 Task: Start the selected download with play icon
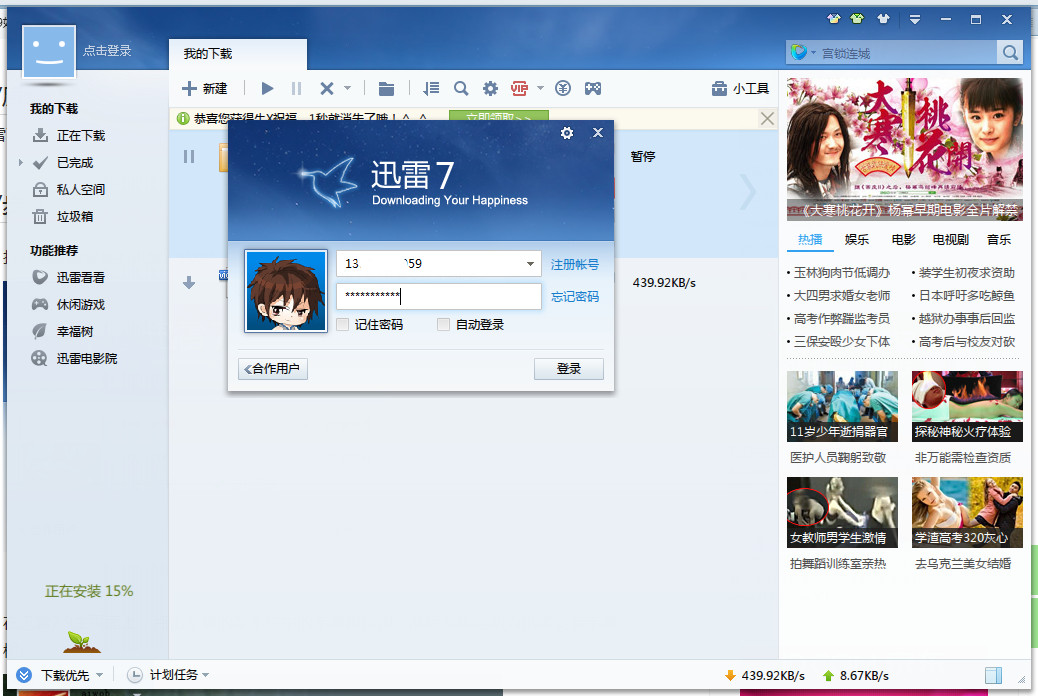click(266, 88)
